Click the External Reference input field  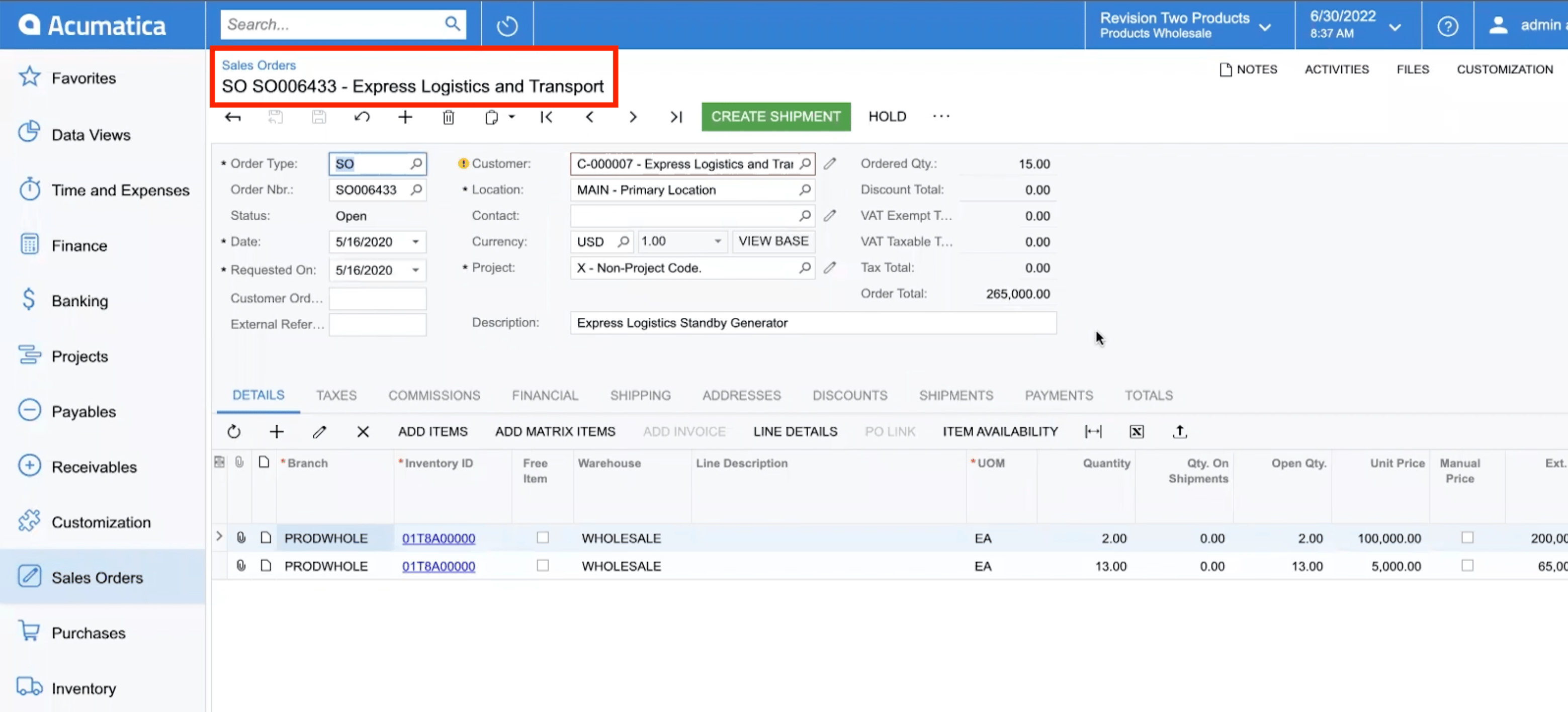tap(377, 324)
